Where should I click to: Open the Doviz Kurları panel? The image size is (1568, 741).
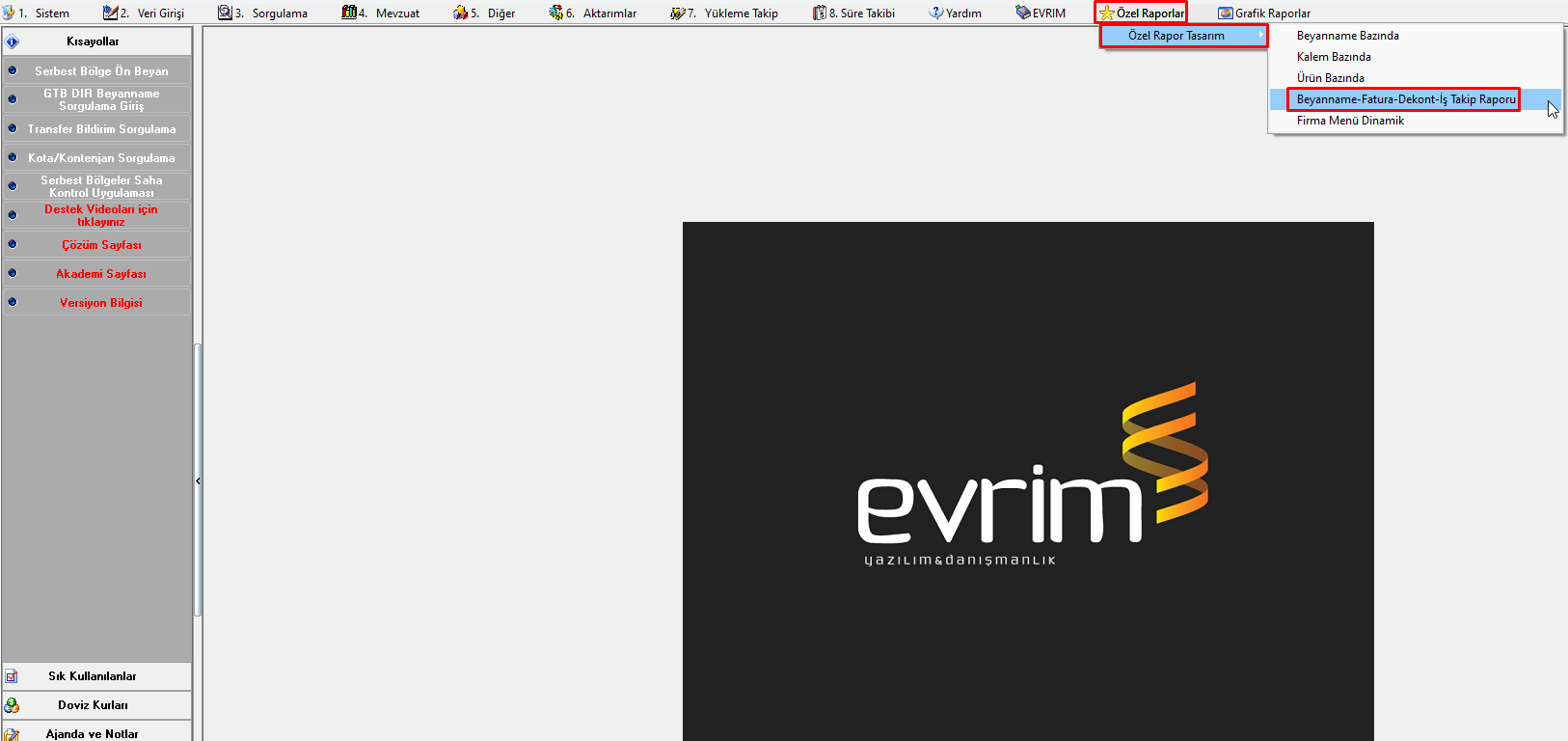[x=96, y=705]
